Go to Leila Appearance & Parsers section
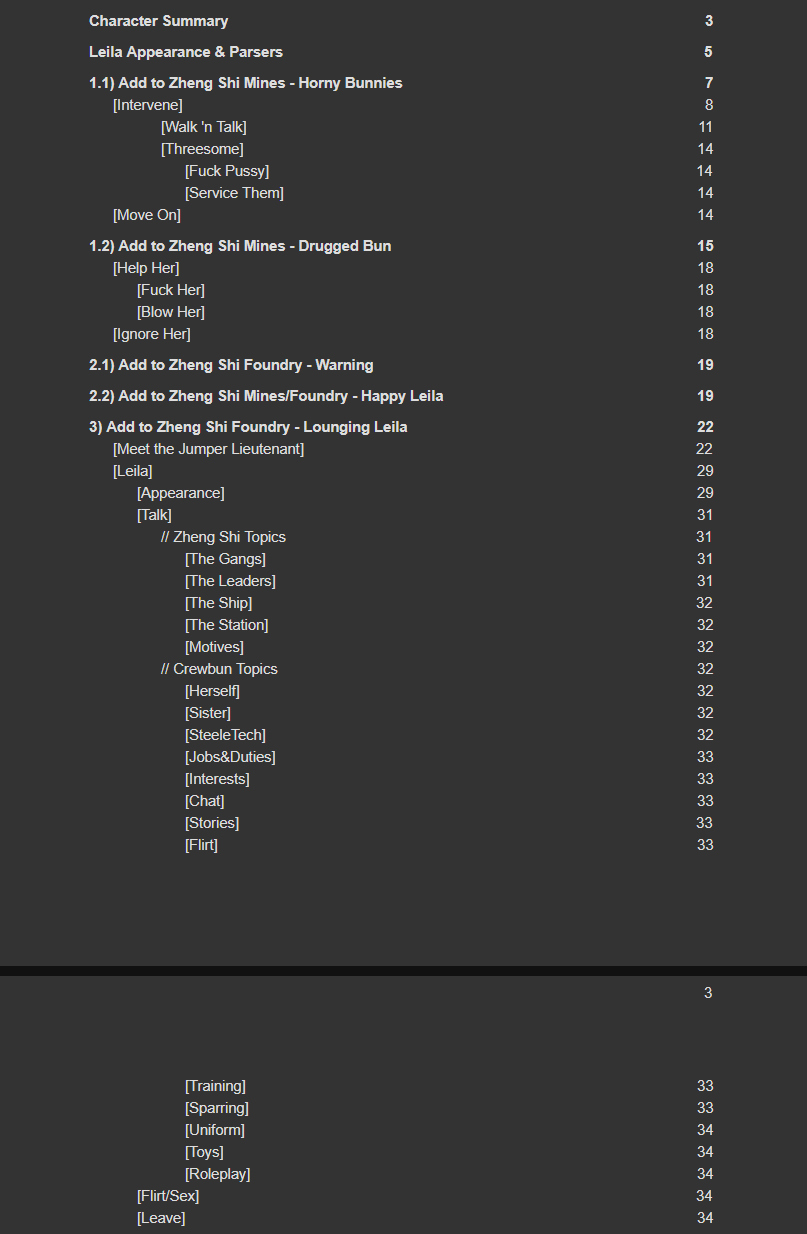 tap(185, 52)
